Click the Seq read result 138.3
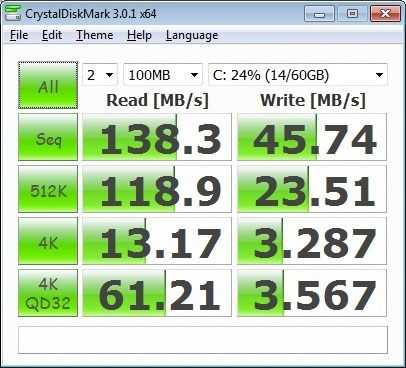Viewport: 406px width, 368px height. tap(157, 137)
